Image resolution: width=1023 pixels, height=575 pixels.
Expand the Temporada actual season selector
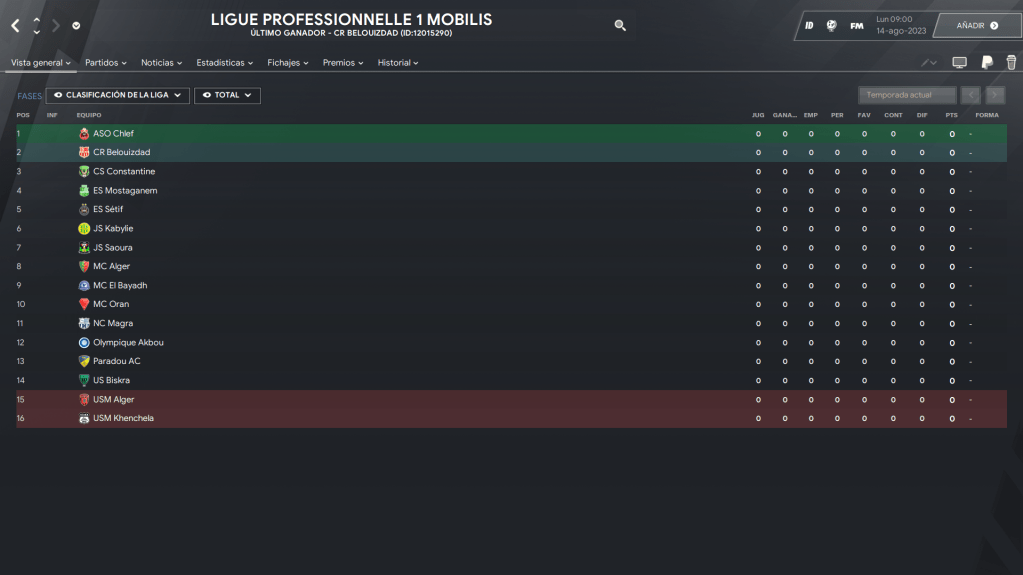pyautogui.click(x=906, y=96)
